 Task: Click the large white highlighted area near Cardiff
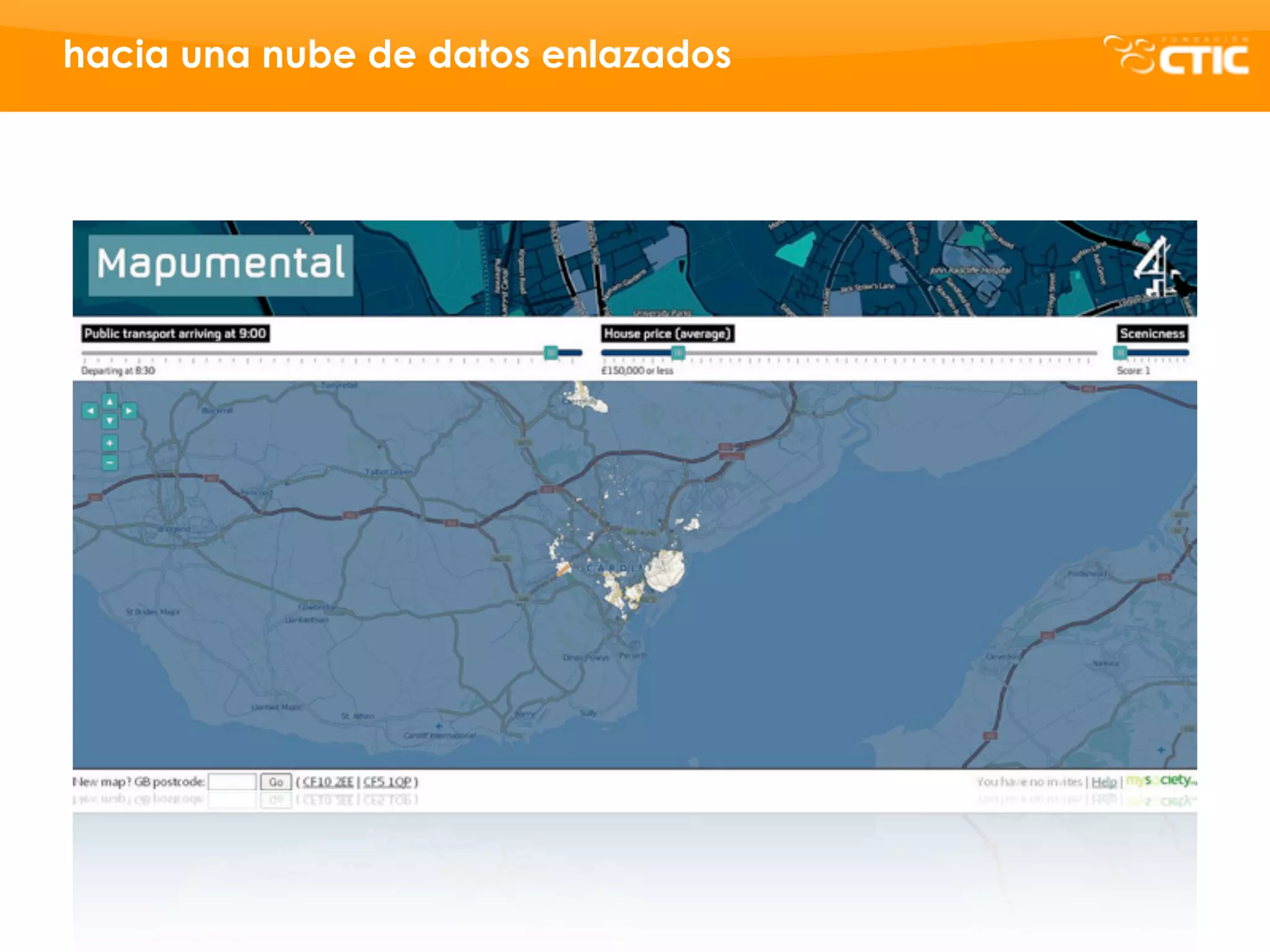[x=665, y=570]
